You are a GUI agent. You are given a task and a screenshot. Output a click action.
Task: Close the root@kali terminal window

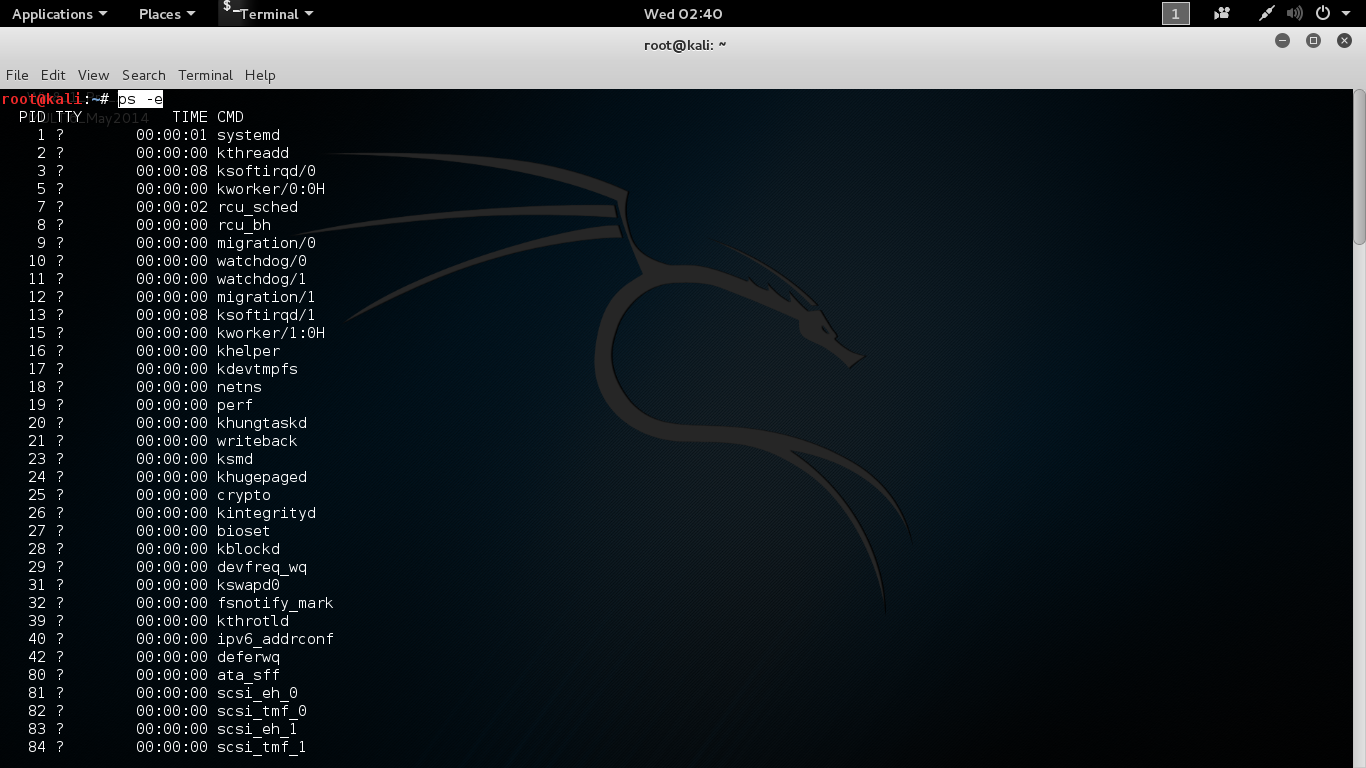1345,41
